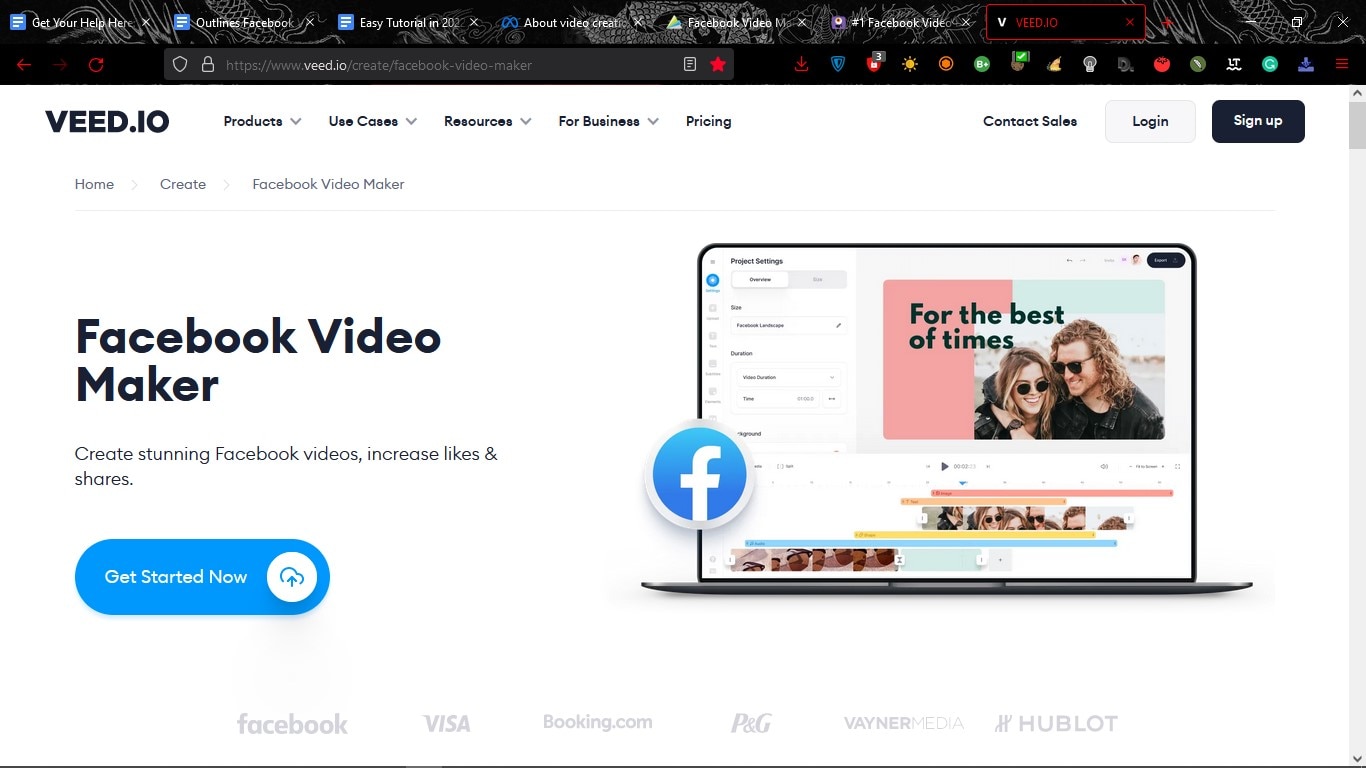
Task: Open the browser hamburger menu
Action: [1342, 65]
